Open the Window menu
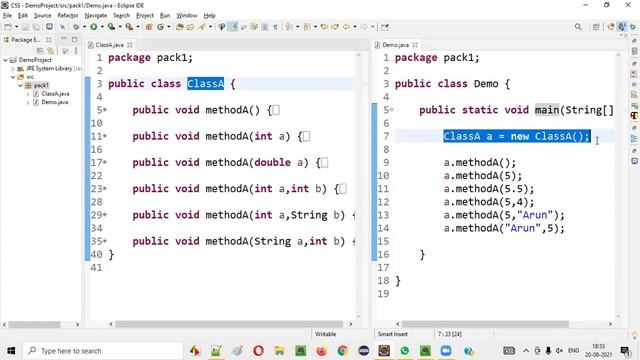Screen dimensions: 640x360 pos(187,16)
